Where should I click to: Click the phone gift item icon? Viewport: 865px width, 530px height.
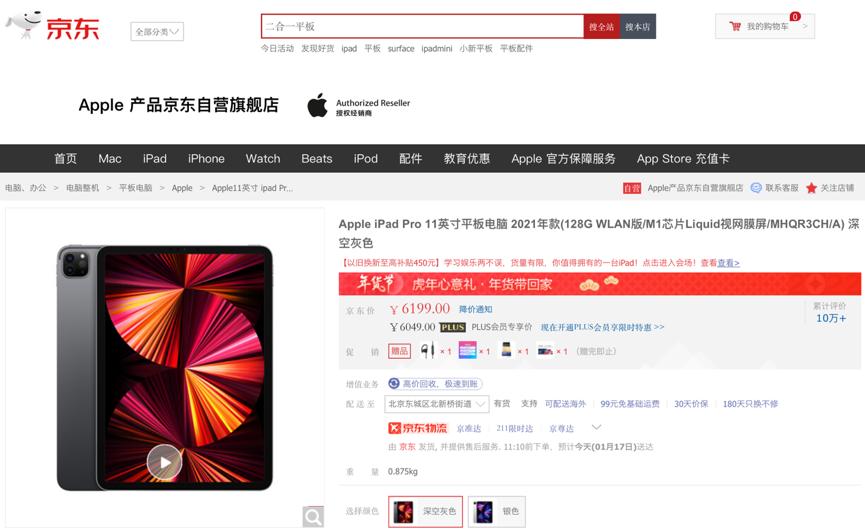(x=506, y=350)
